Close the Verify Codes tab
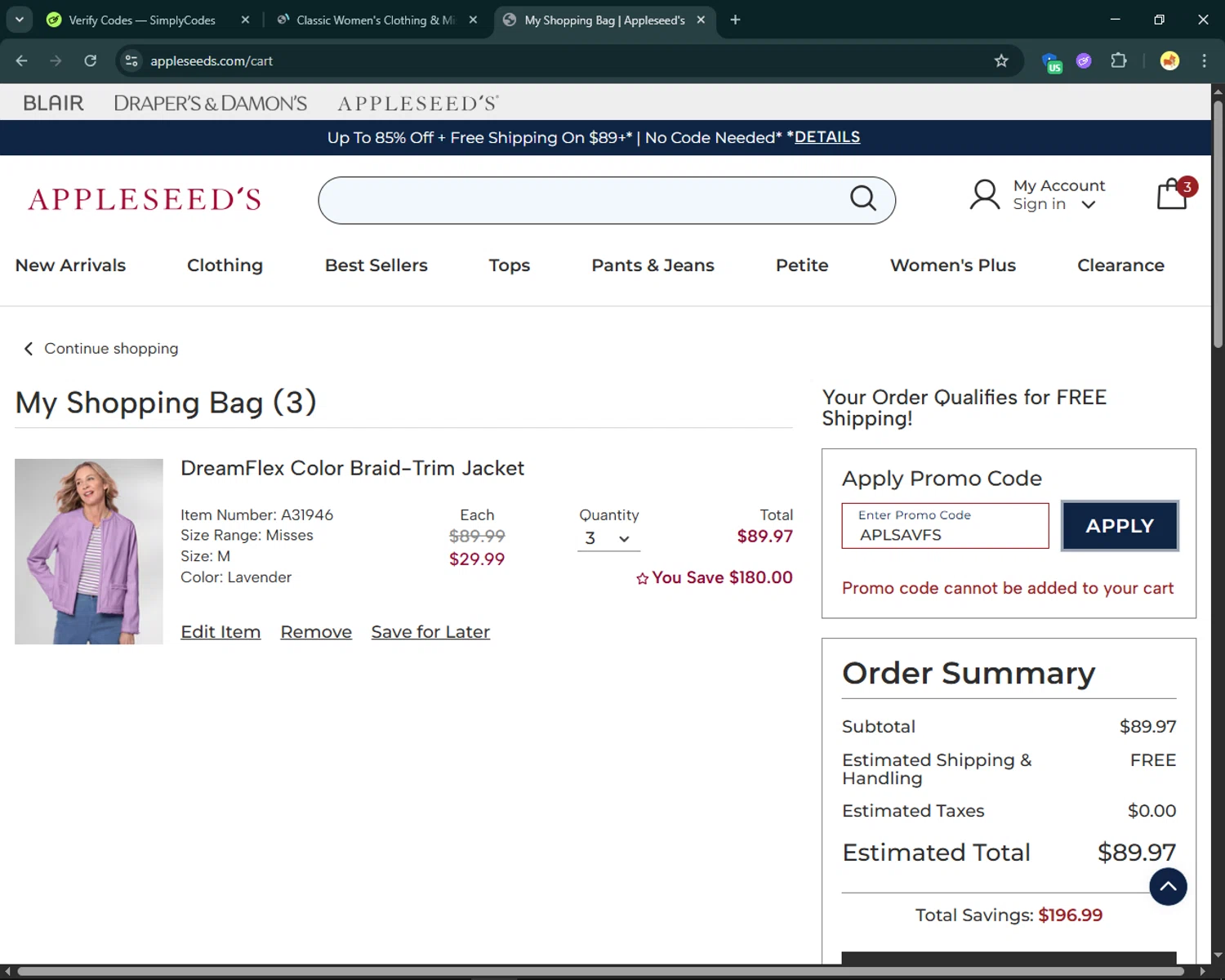The height and width of the screenshot is (980, 1225). [245, 20]
